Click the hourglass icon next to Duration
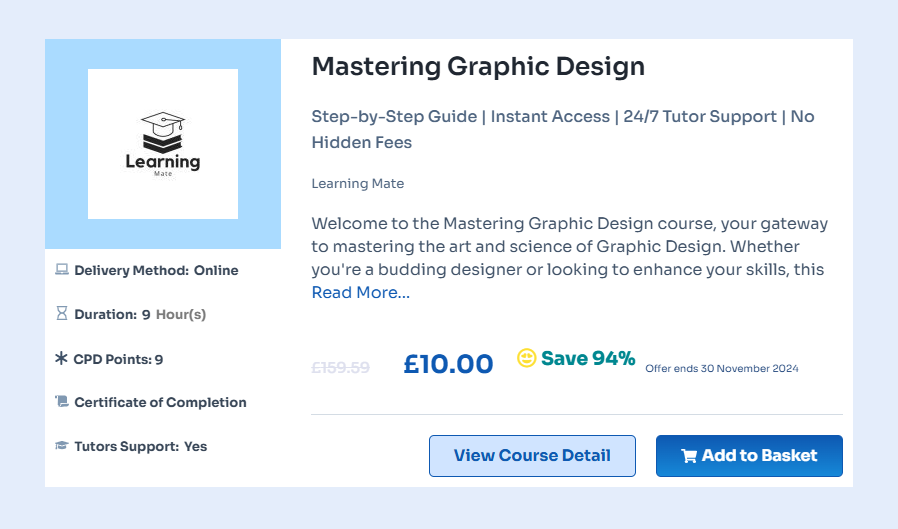The height and width of the screenshot is (529, 898). tap(61, 314)
